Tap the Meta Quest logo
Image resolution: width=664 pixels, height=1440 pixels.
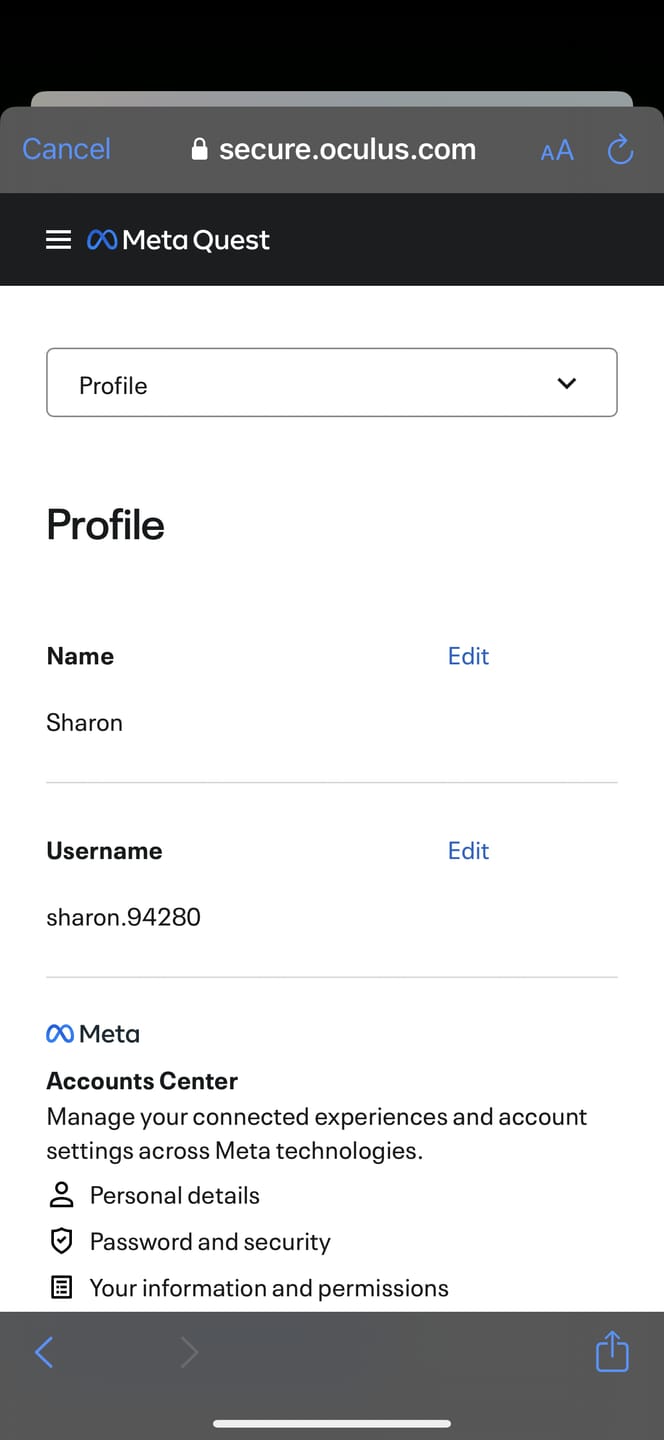point(179,240)
